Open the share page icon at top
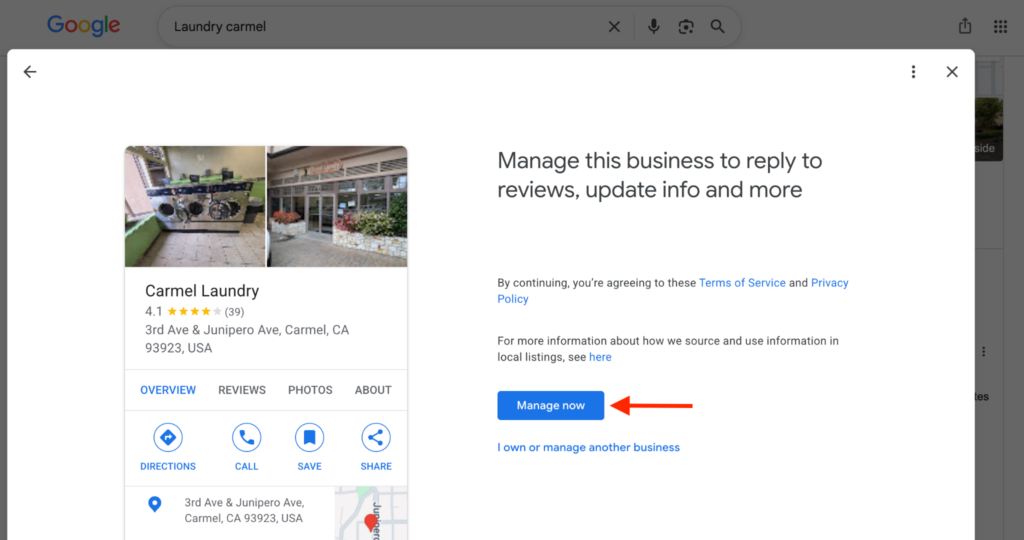 click(965, 26)
